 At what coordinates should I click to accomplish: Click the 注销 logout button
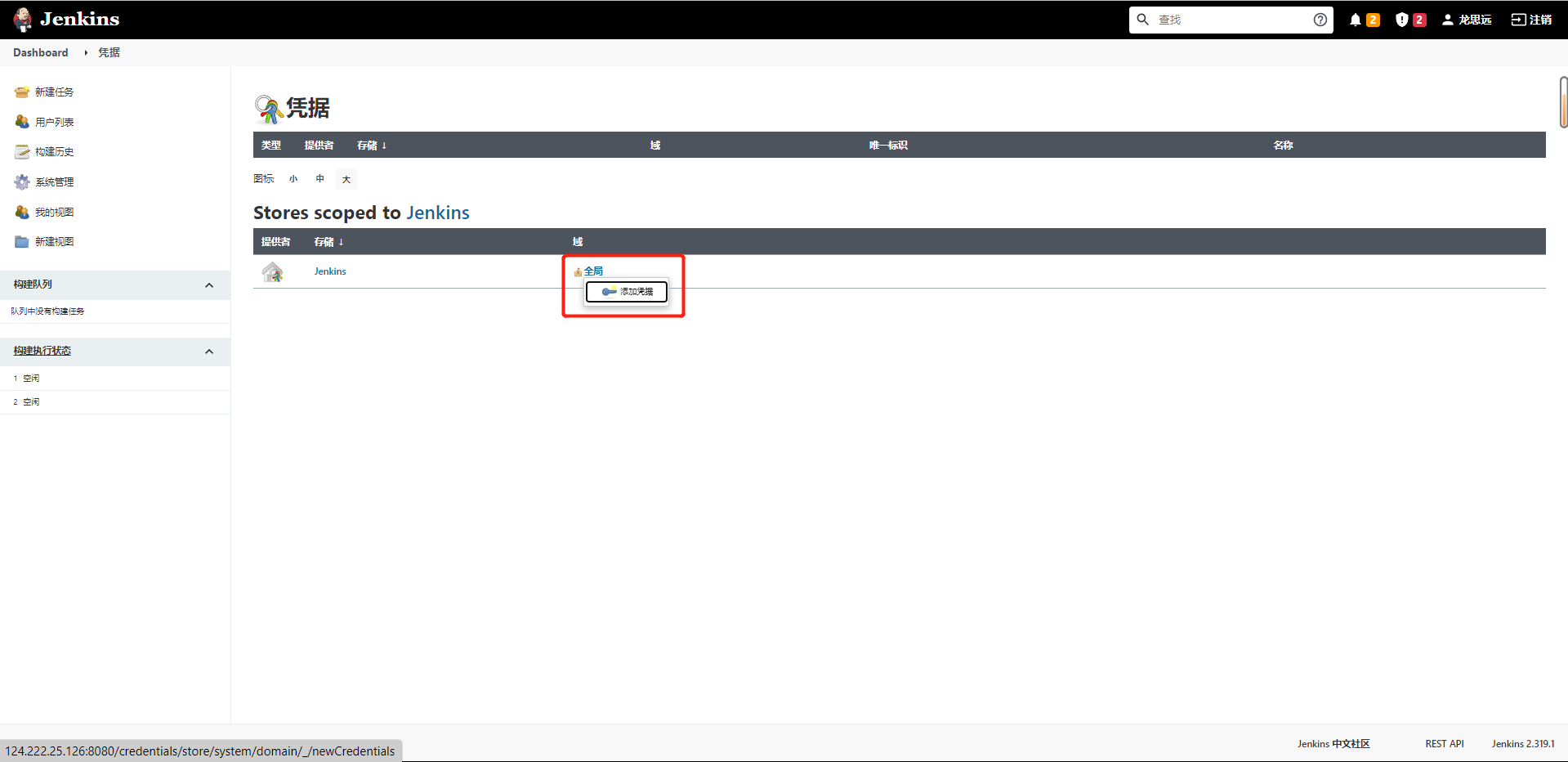(x=1531, y=20)
